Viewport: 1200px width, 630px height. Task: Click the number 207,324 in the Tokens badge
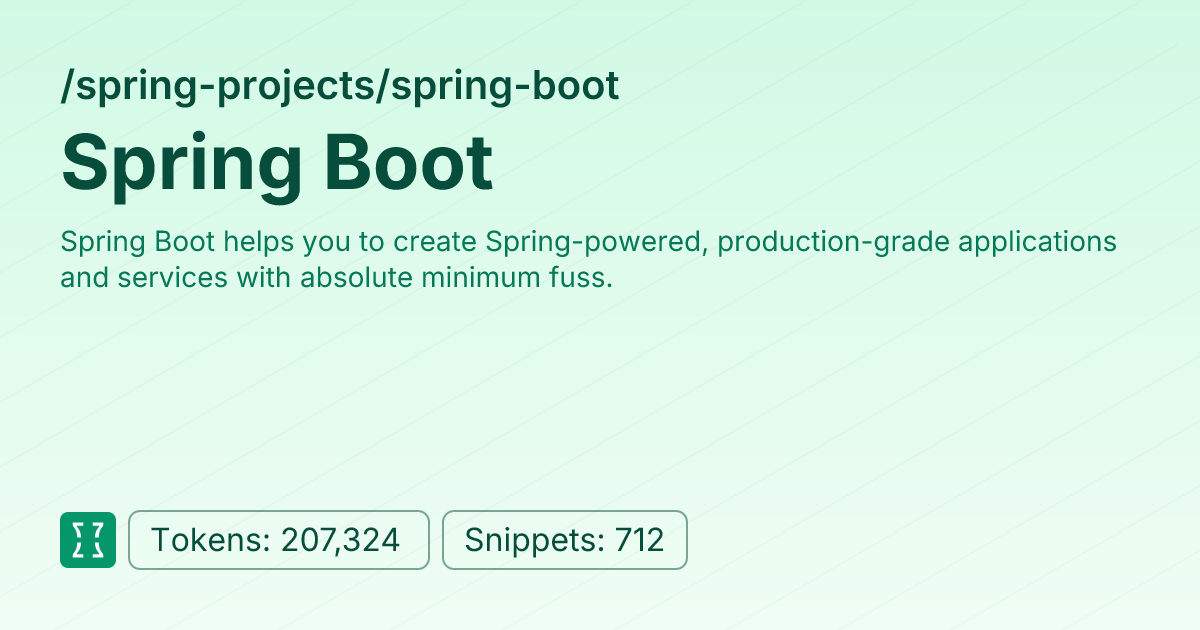tap(340, 541)
